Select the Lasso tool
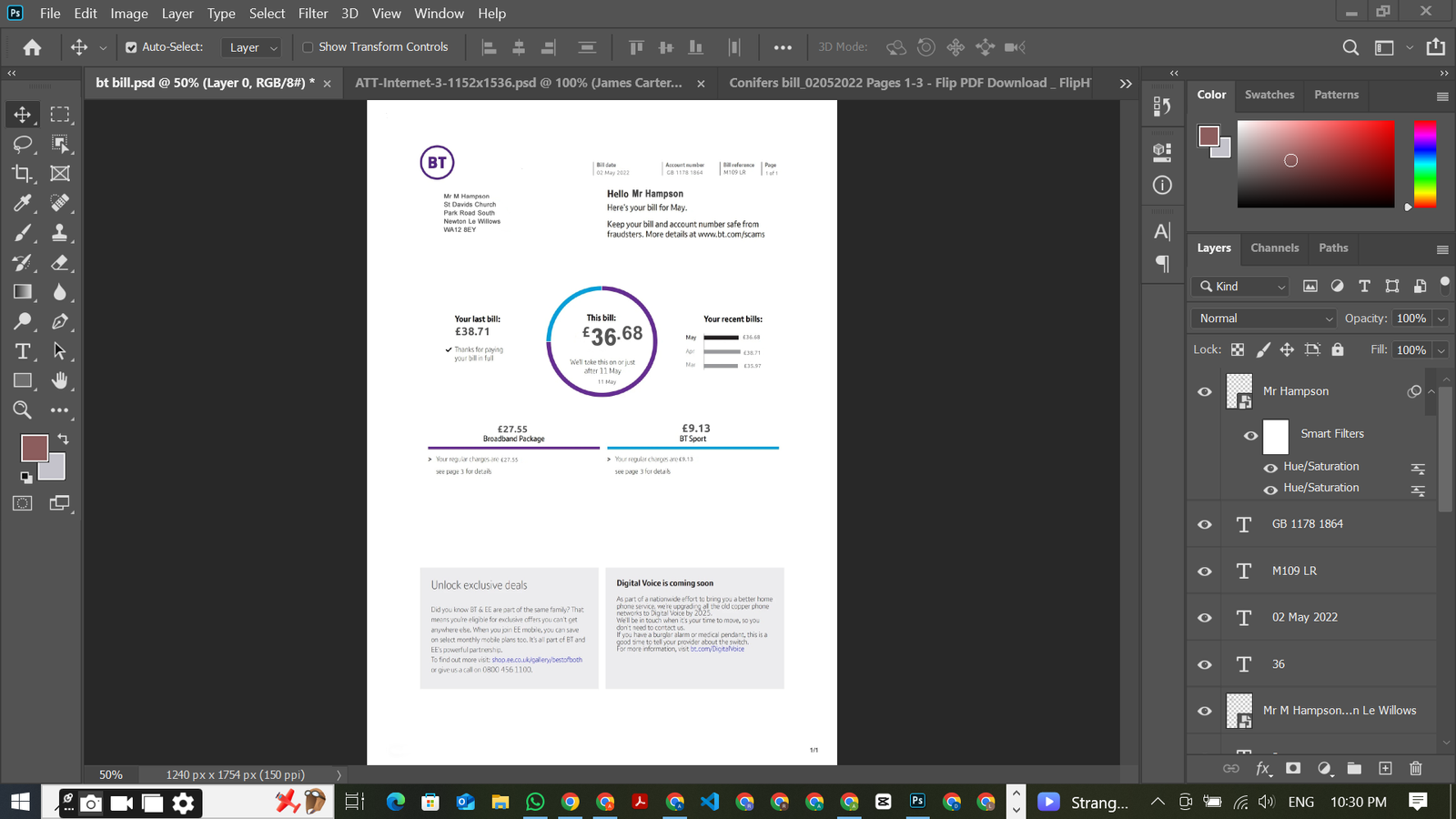1456x819 pixels. [23, 144]
